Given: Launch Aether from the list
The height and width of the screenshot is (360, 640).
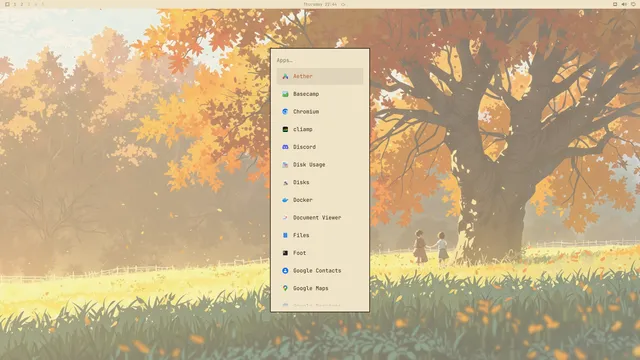Looking at the screenshot, I should (x=320, y=76).
